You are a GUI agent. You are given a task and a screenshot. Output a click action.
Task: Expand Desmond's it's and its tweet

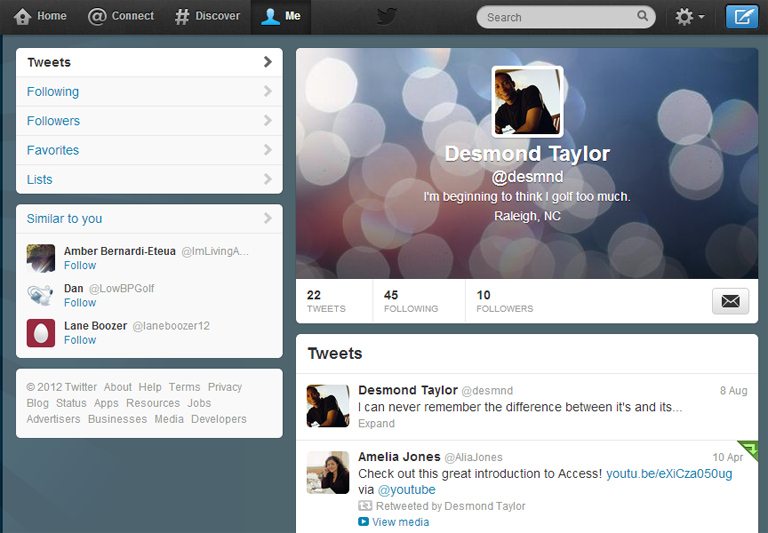tap(376, 423)
